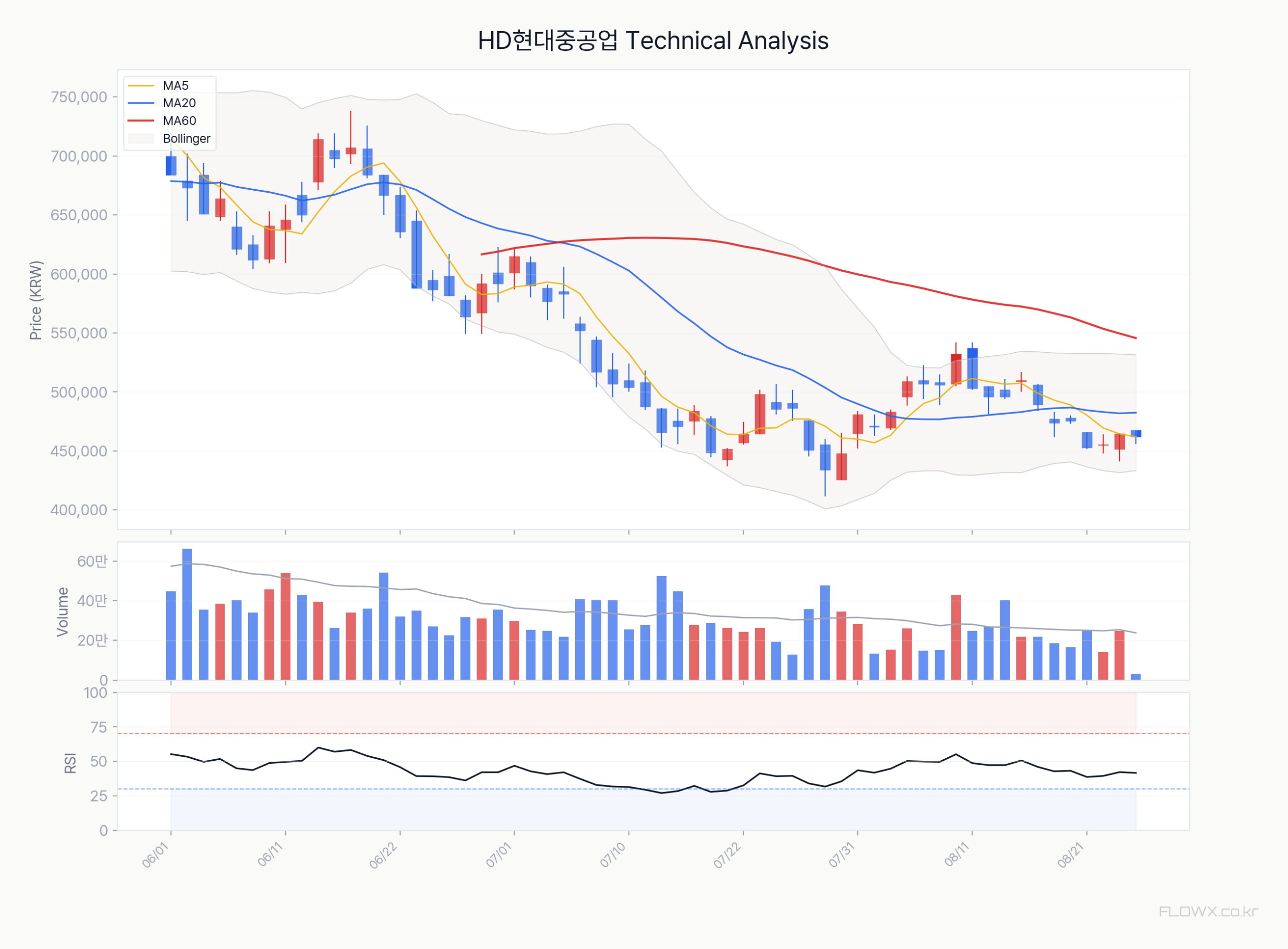Click the 07/31 date label

[842, 855]
